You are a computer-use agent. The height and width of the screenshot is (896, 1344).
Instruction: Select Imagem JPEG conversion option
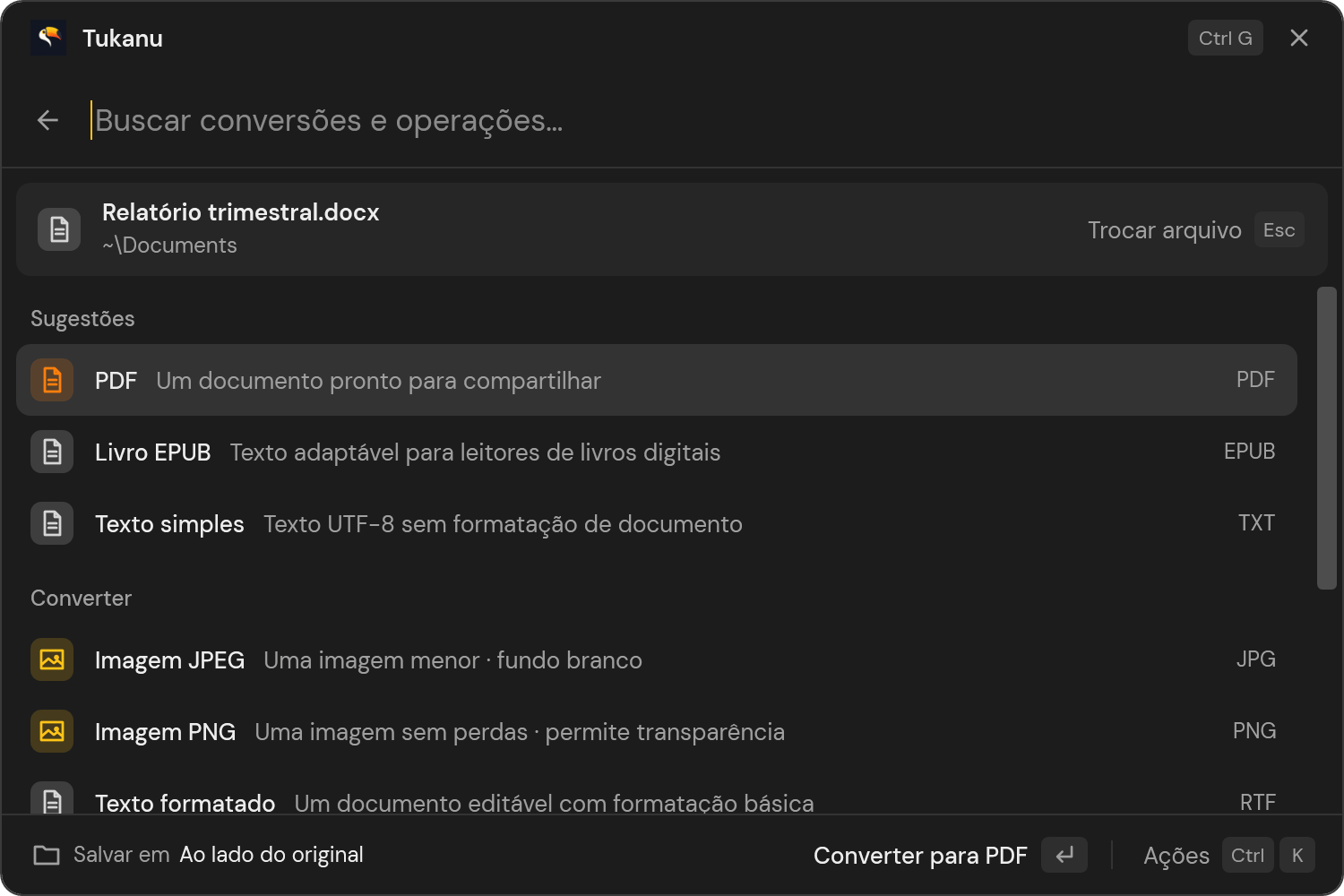tap(657, 659)
